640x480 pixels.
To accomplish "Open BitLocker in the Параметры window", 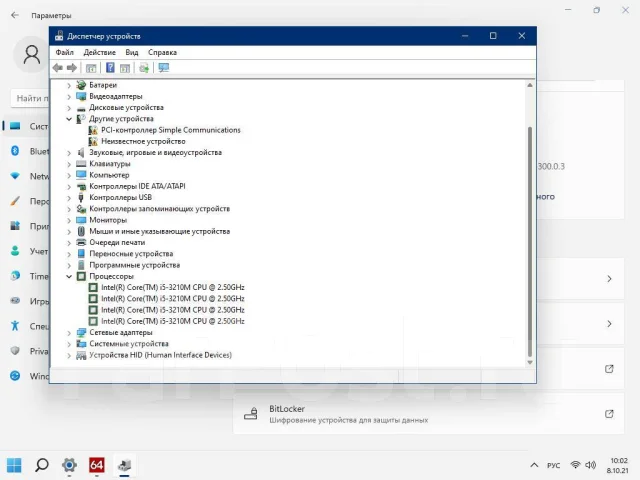I will coord(428,414).
